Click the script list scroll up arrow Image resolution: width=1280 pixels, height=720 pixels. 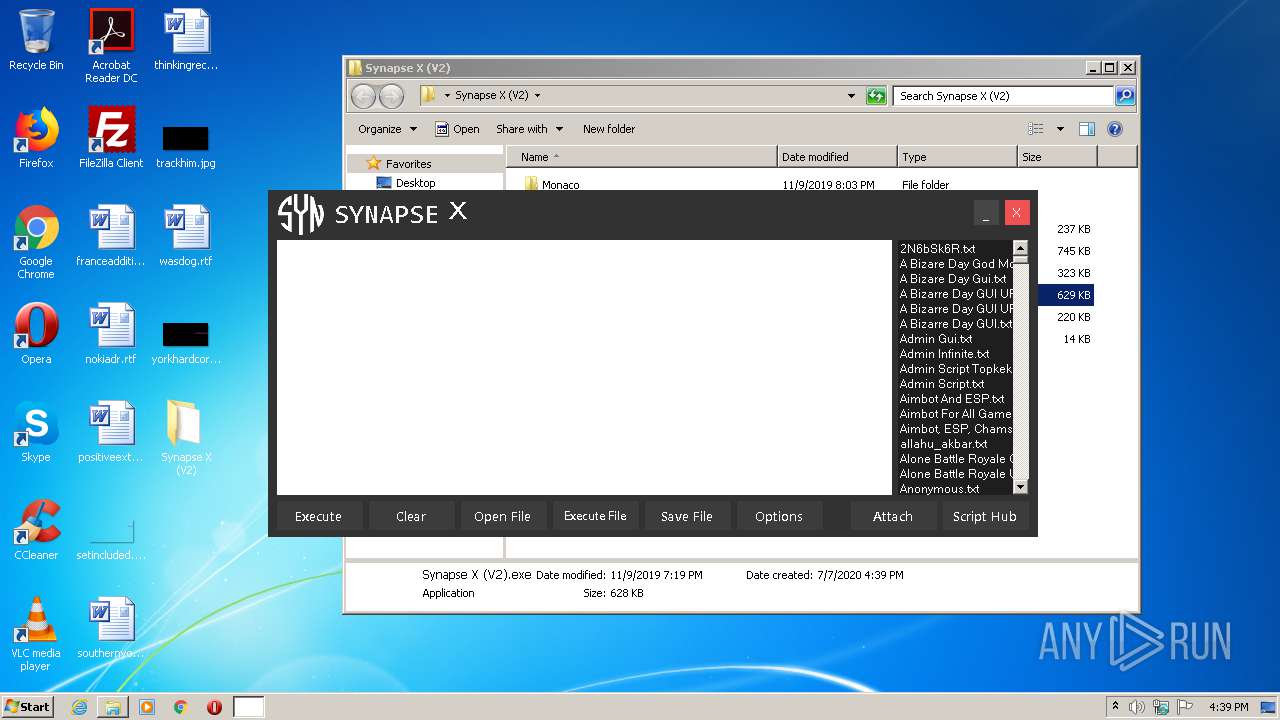pos(1020,248)
